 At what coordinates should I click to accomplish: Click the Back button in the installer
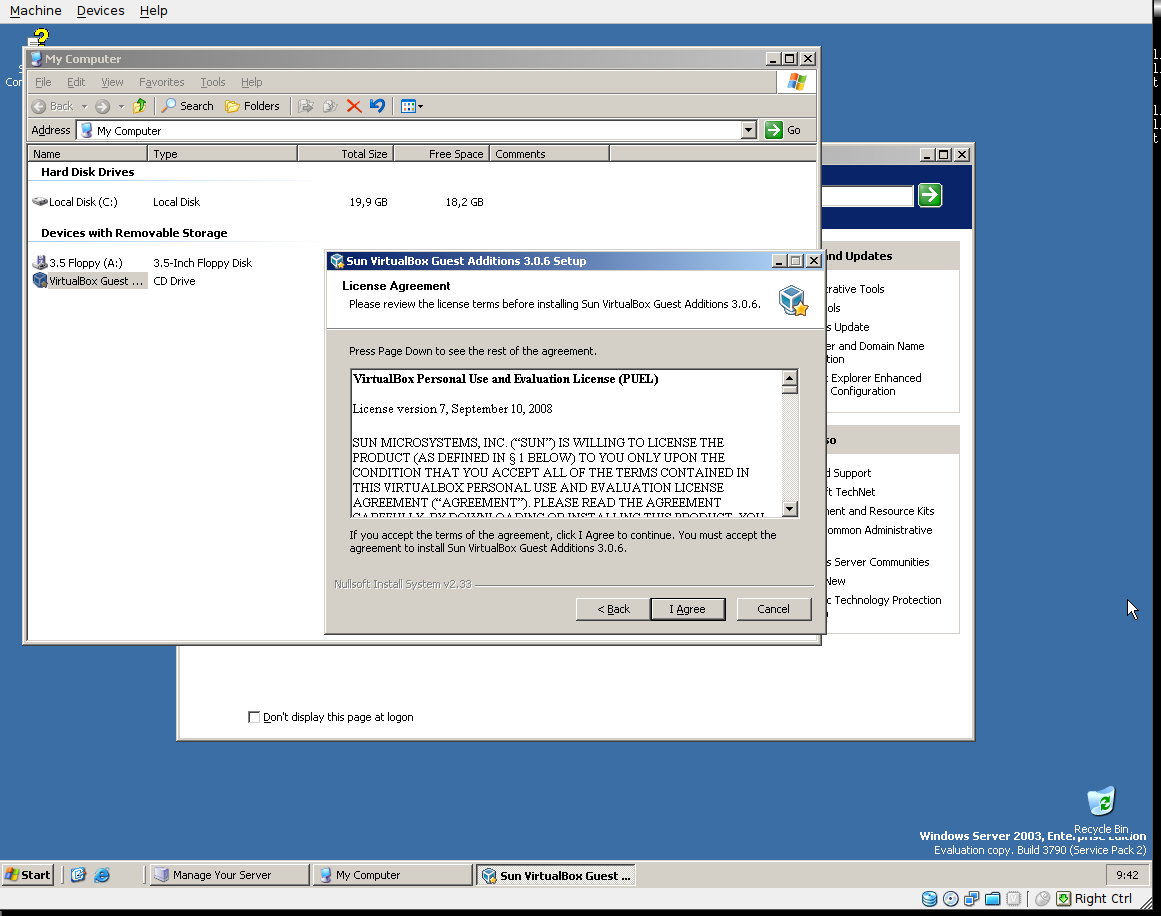pos(613,609)
